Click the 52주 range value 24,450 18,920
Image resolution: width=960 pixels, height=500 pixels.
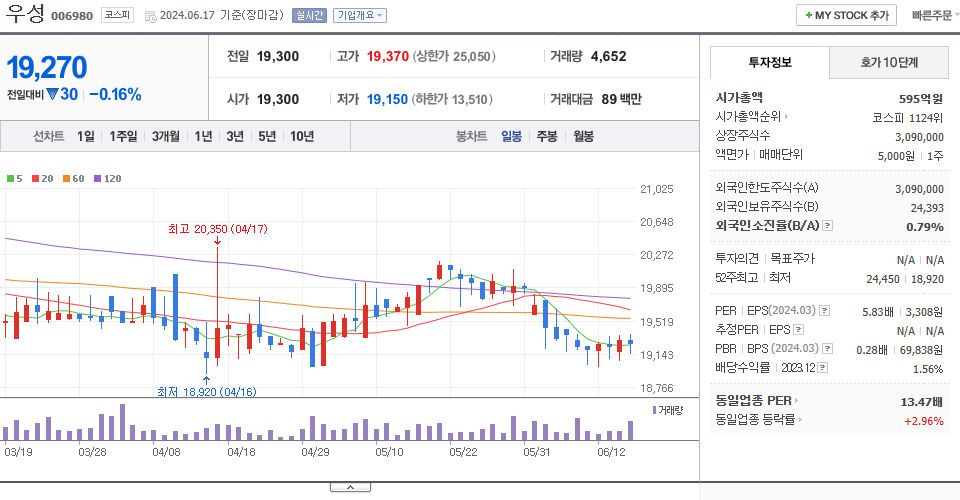tap(905, 279)
